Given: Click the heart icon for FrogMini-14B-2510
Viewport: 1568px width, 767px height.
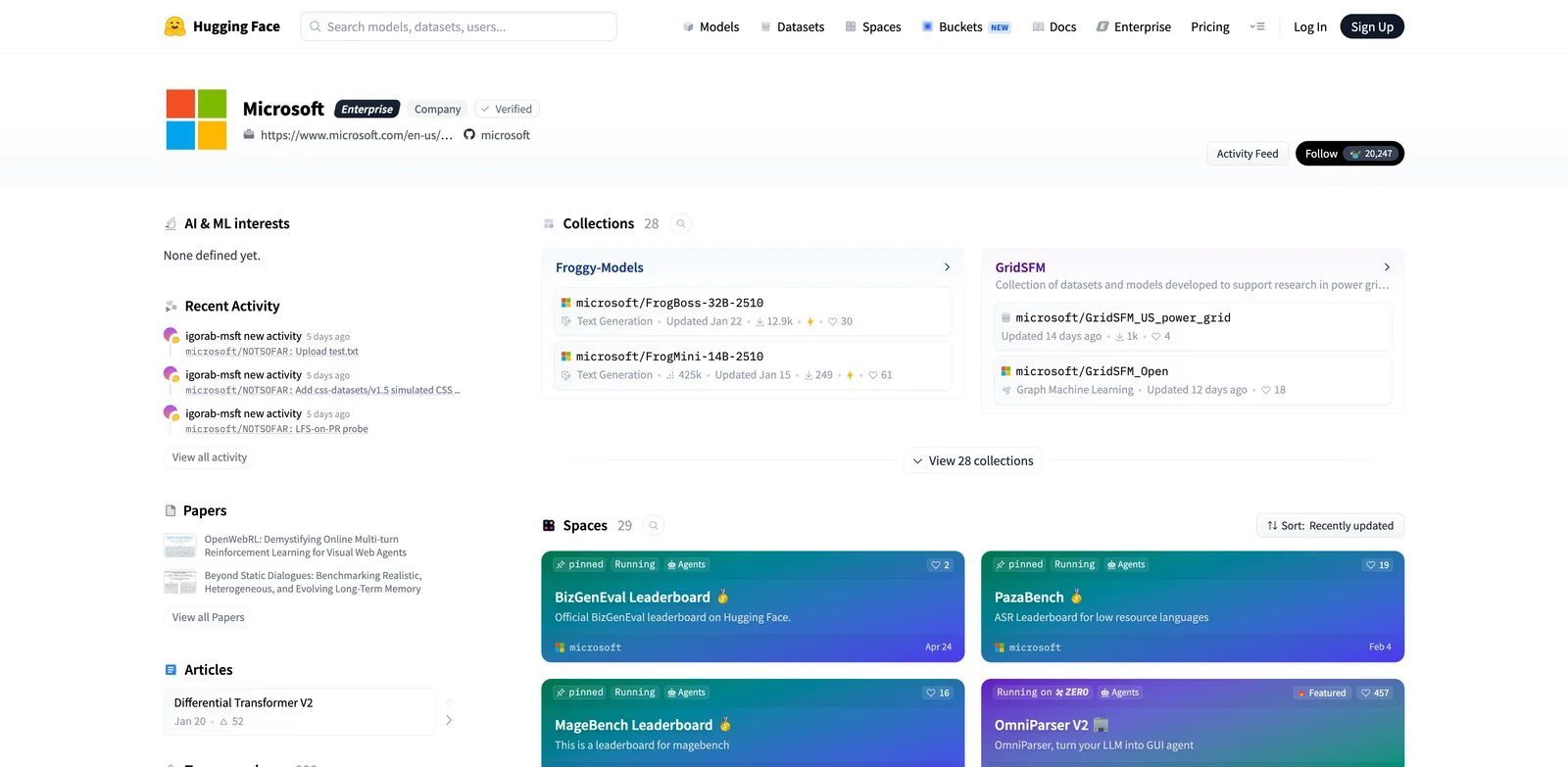Looking at the screenshot, I should 873,375.
